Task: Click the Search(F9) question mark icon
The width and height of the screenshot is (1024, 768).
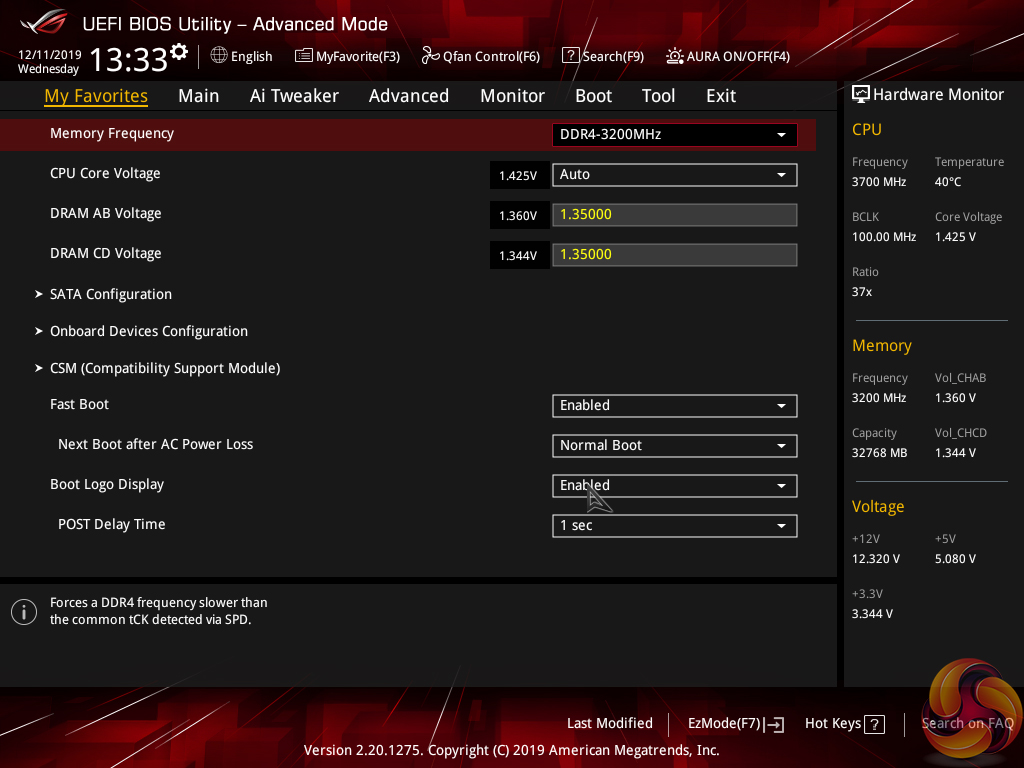Action: 570,56
